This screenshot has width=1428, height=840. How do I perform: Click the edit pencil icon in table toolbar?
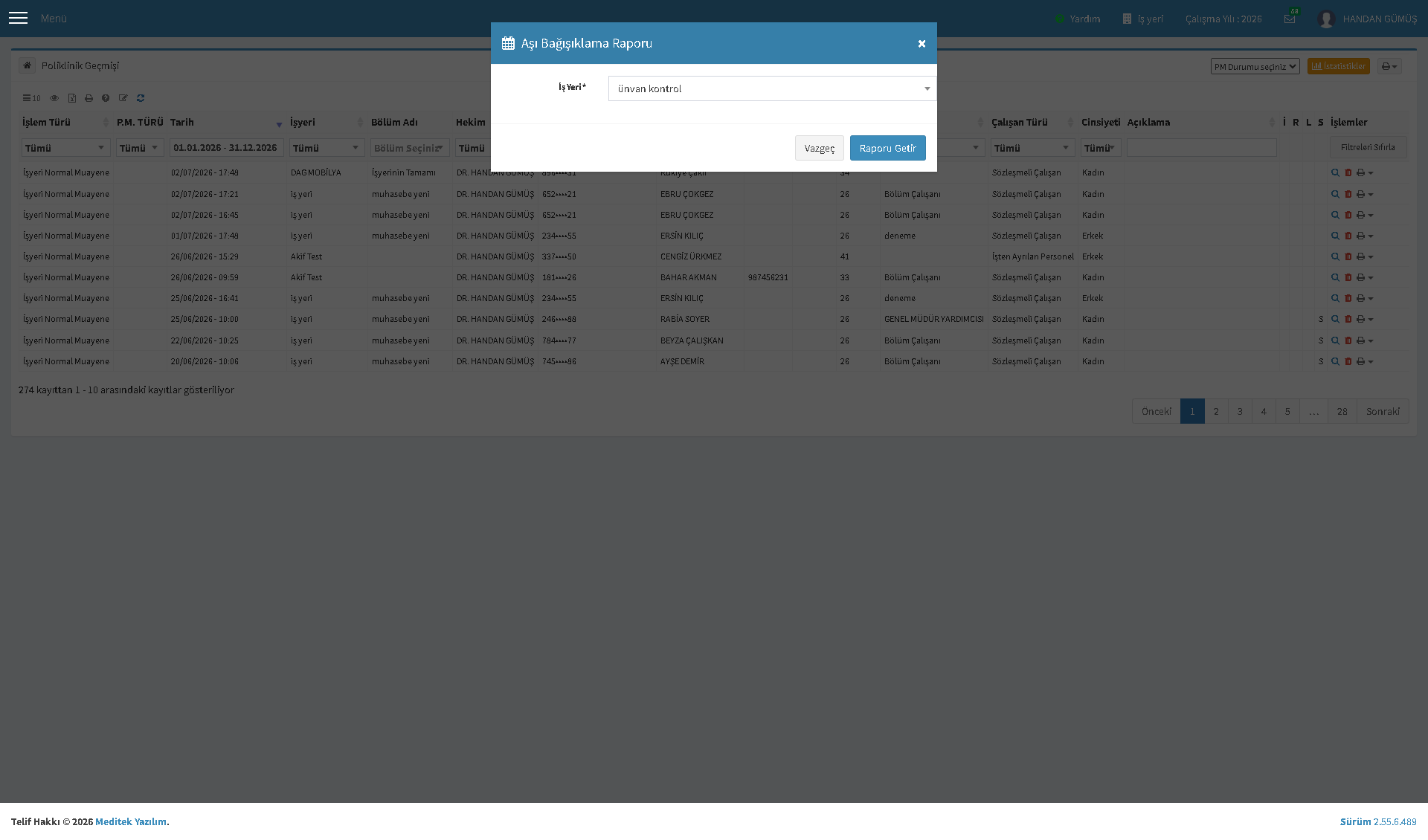[123, 98]
